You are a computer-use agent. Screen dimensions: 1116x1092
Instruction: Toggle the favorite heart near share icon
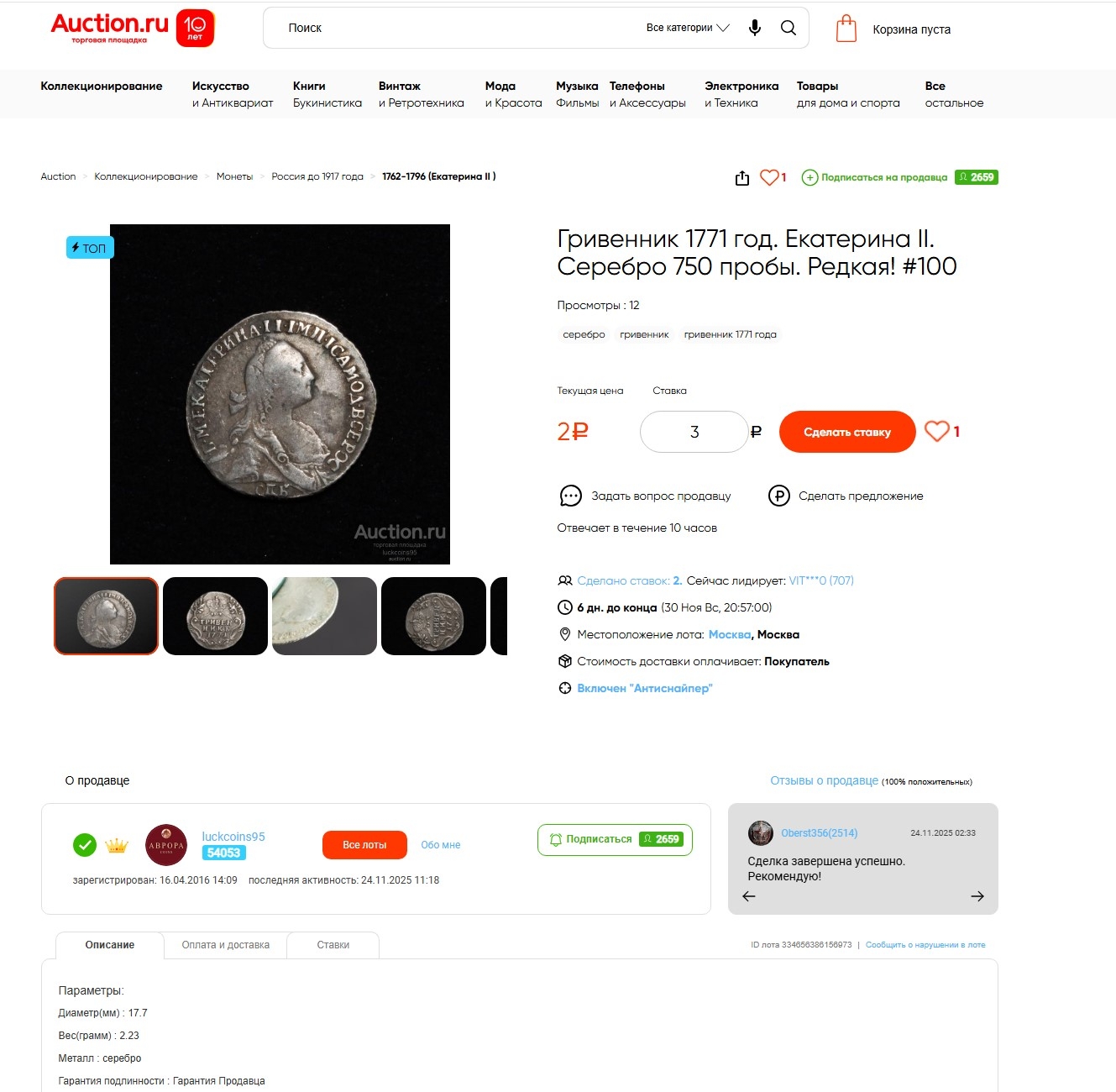[769, 177]
